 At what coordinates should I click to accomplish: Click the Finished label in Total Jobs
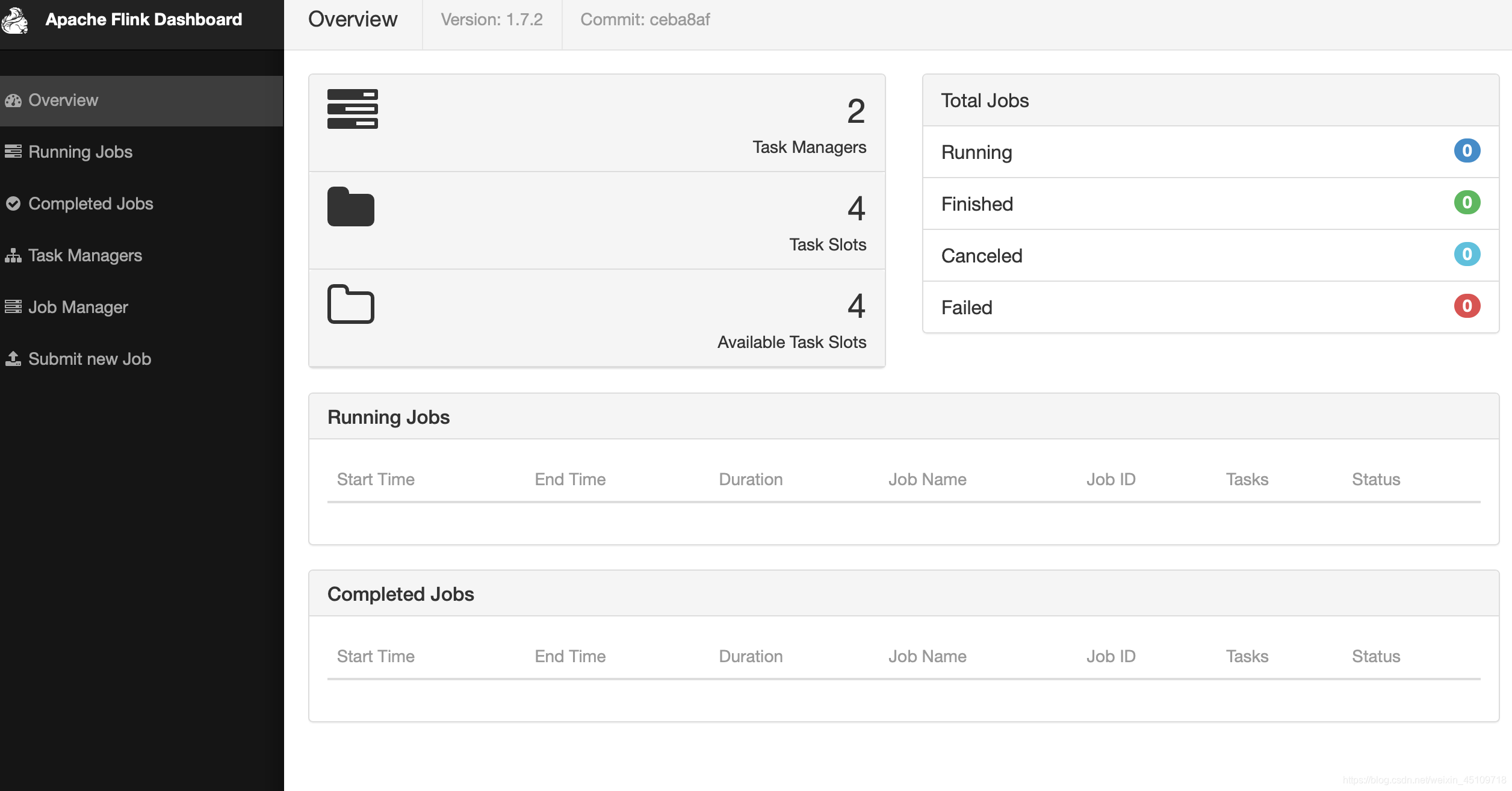(977, 204)
